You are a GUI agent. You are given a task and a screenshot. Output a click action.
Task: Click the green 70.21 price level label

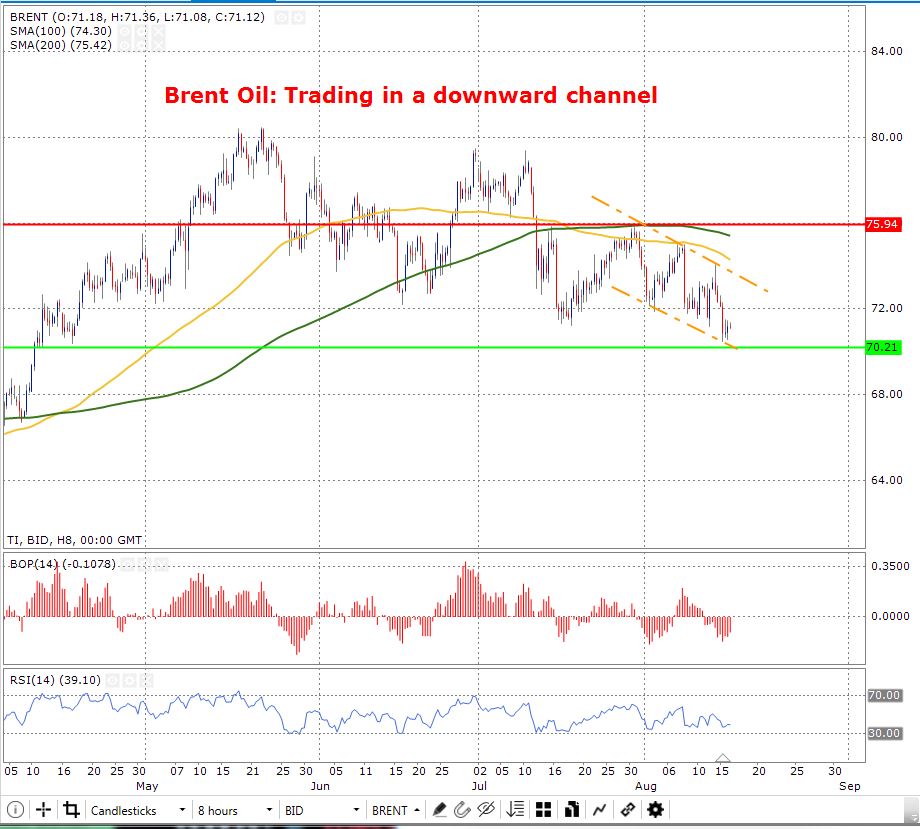881,348
